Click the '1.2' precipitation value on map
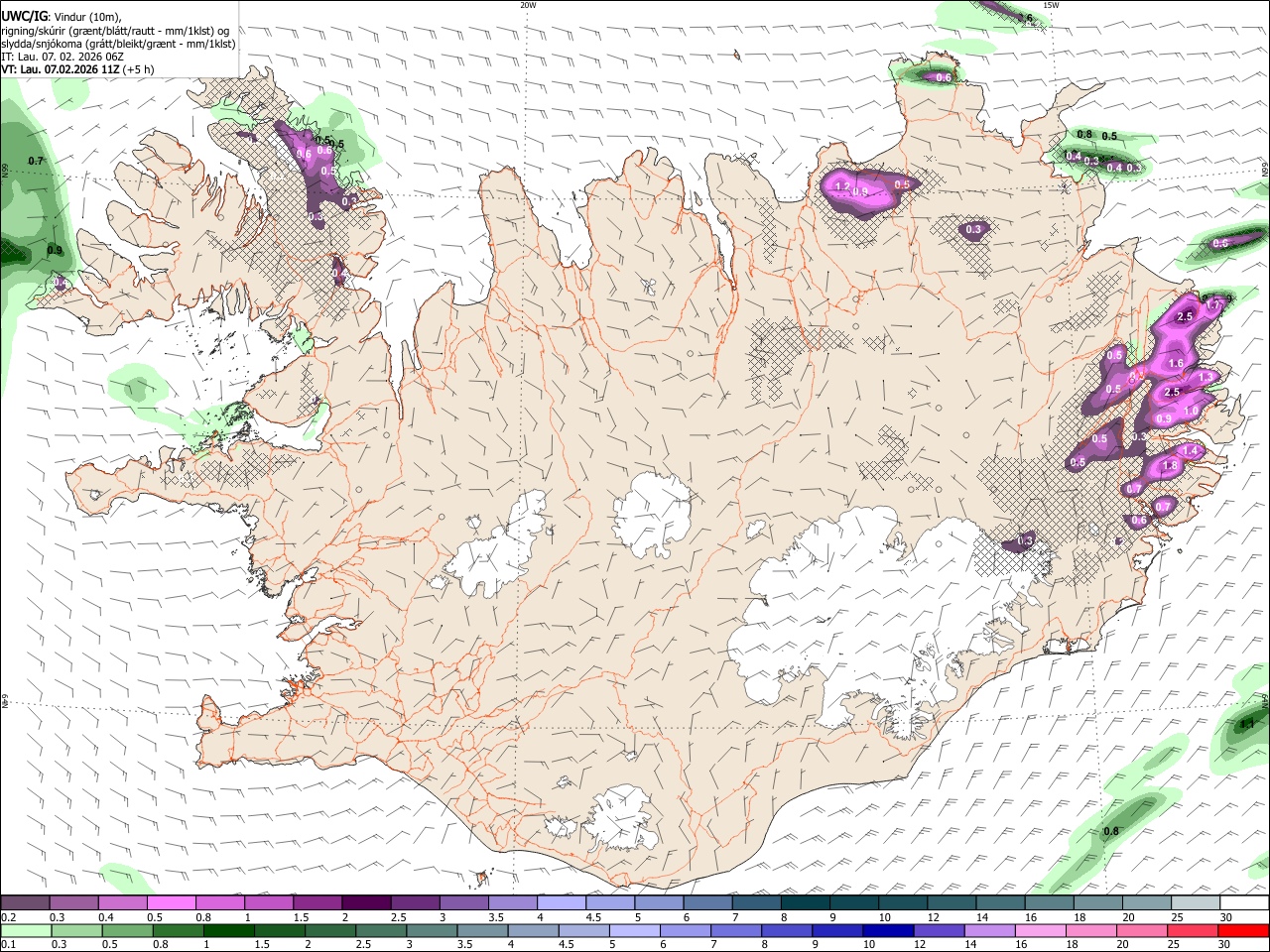This screenshot has height=952, width=1270. pos(842,186)
